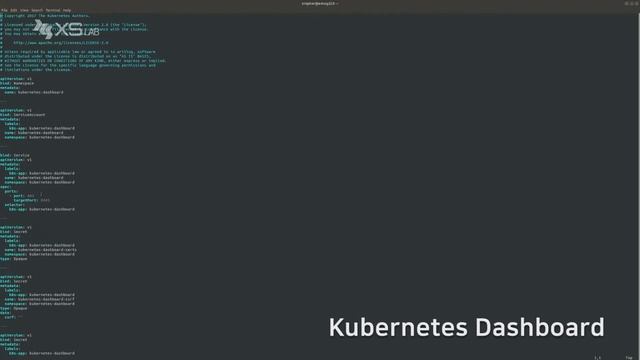
Task: Open the Edit menu
Action: coord(13,10)
